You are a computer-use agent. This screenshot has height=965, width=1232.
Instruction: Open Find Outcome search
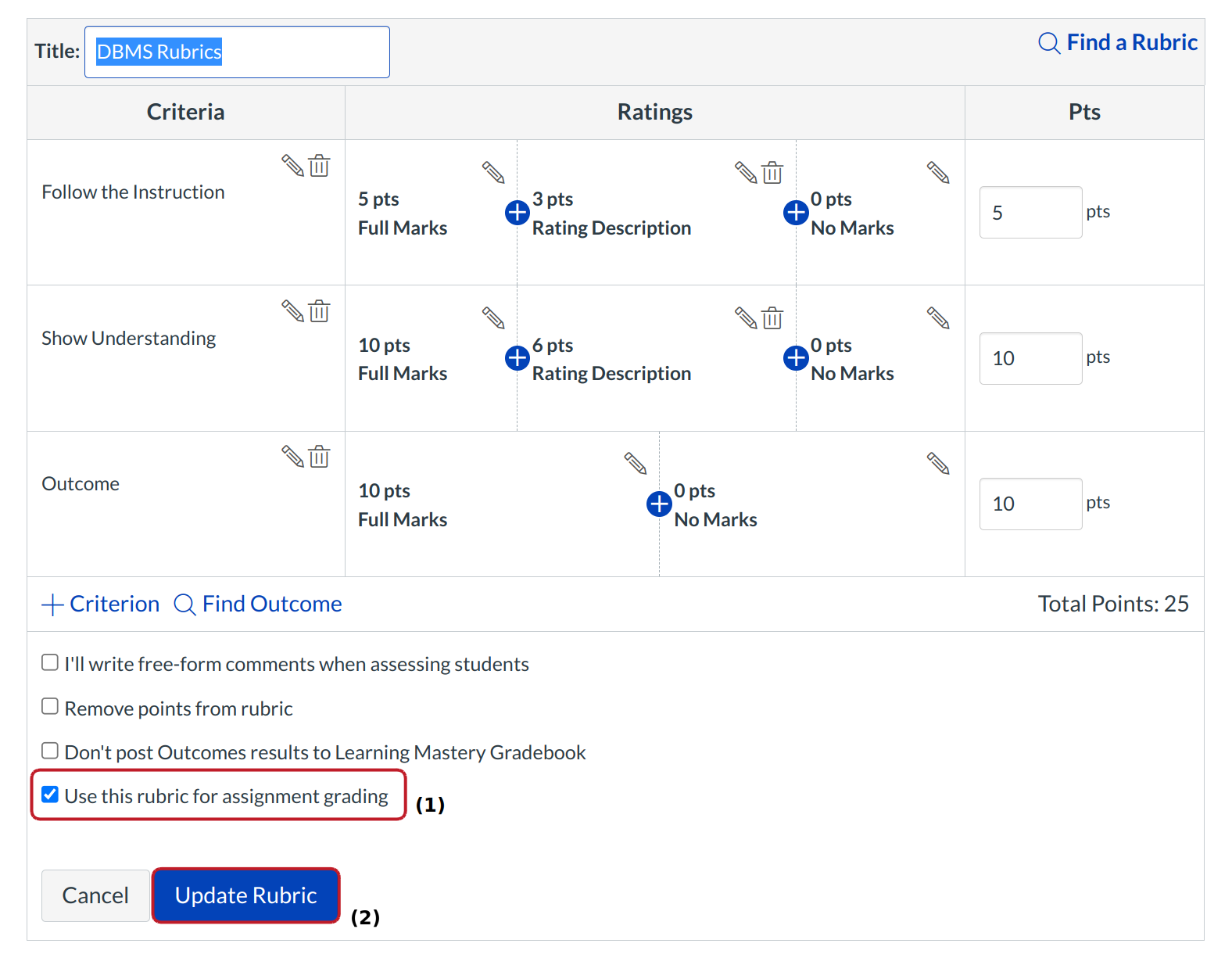click(258, 604)
